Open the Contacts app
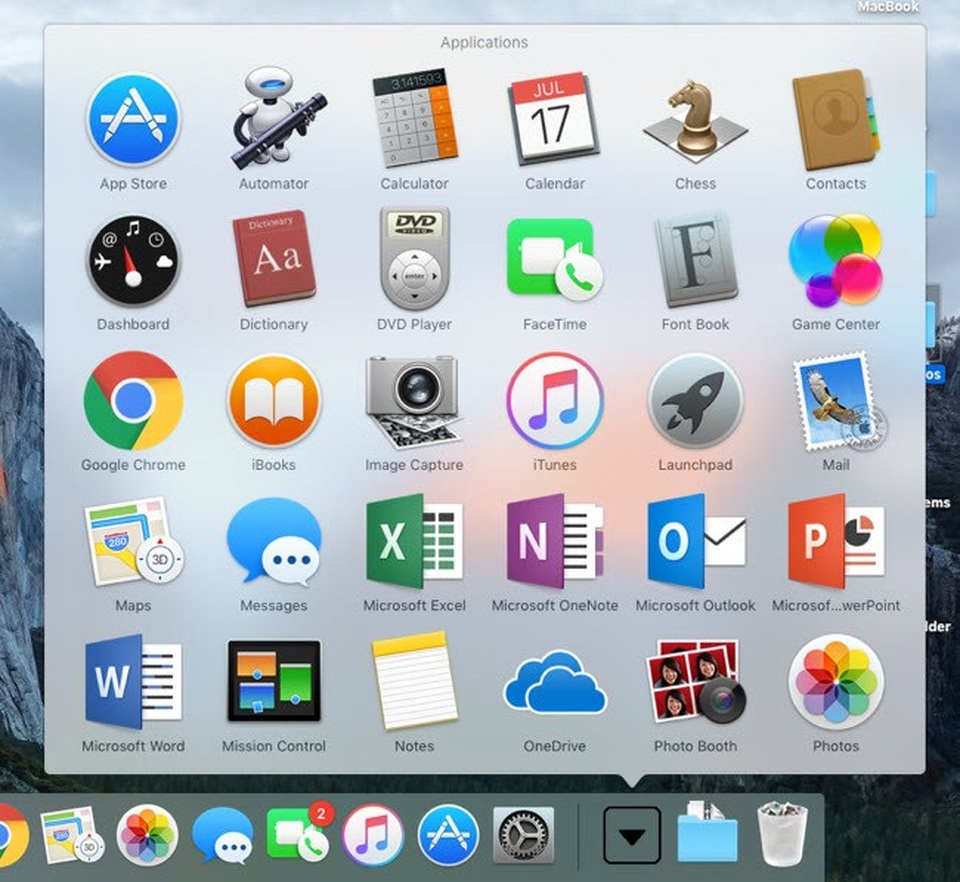The image size is (960, 882). pos(836,118)
